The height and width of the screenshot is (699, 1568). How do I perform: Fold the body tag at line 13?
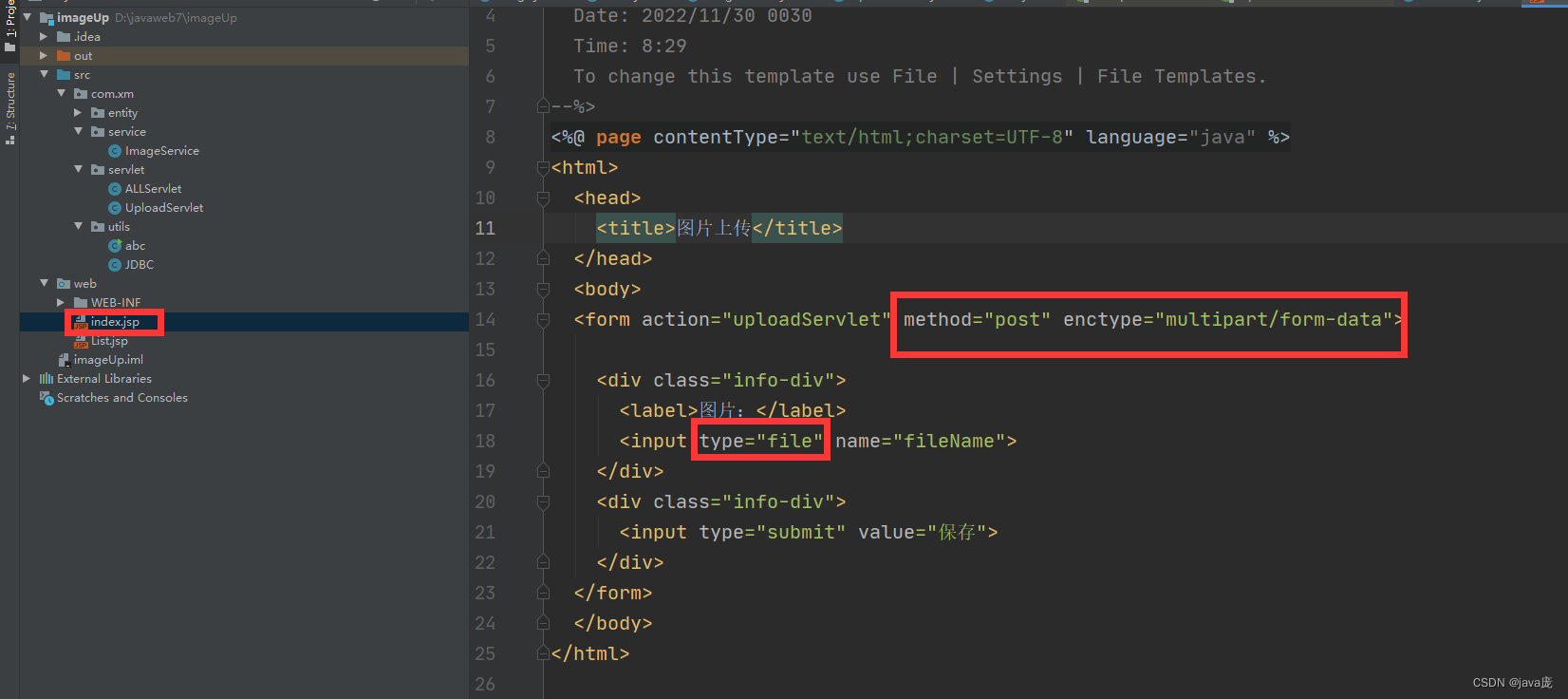click(x=543, y=290)
